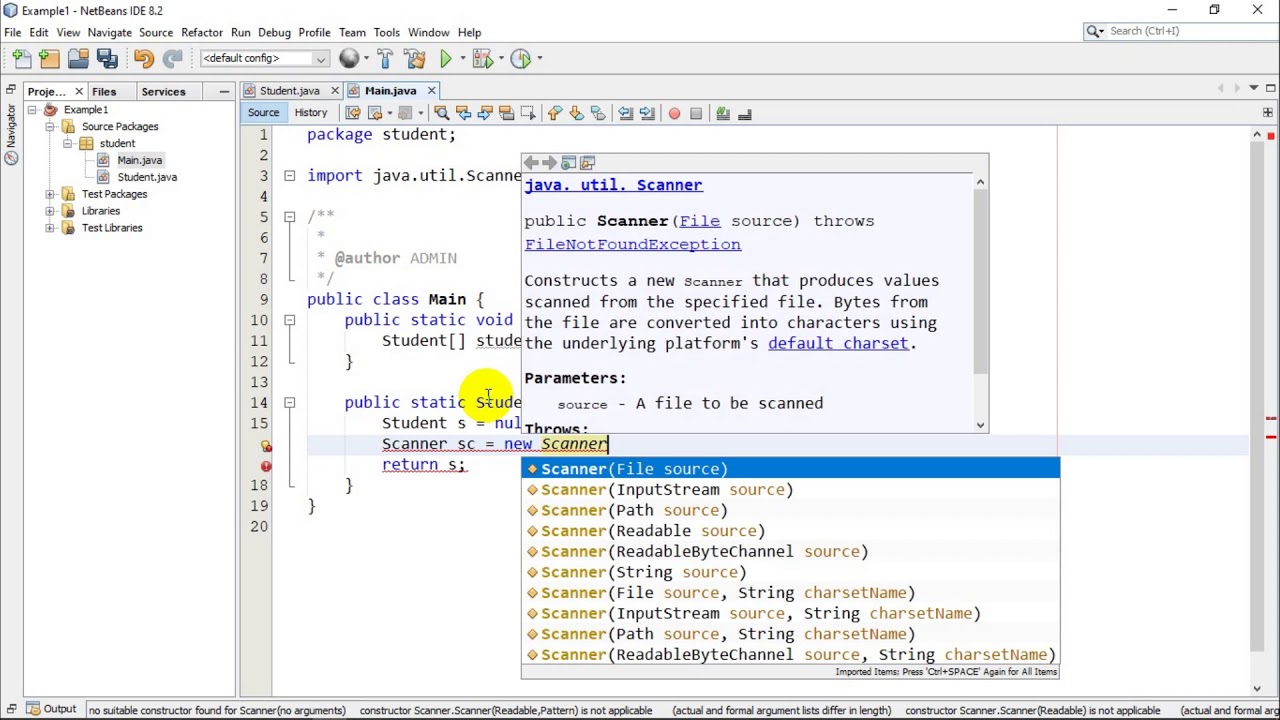Viewport: 1280px width, 720px height.
Task: Open Javadoc in external browser icon
Action: (568, 163)
